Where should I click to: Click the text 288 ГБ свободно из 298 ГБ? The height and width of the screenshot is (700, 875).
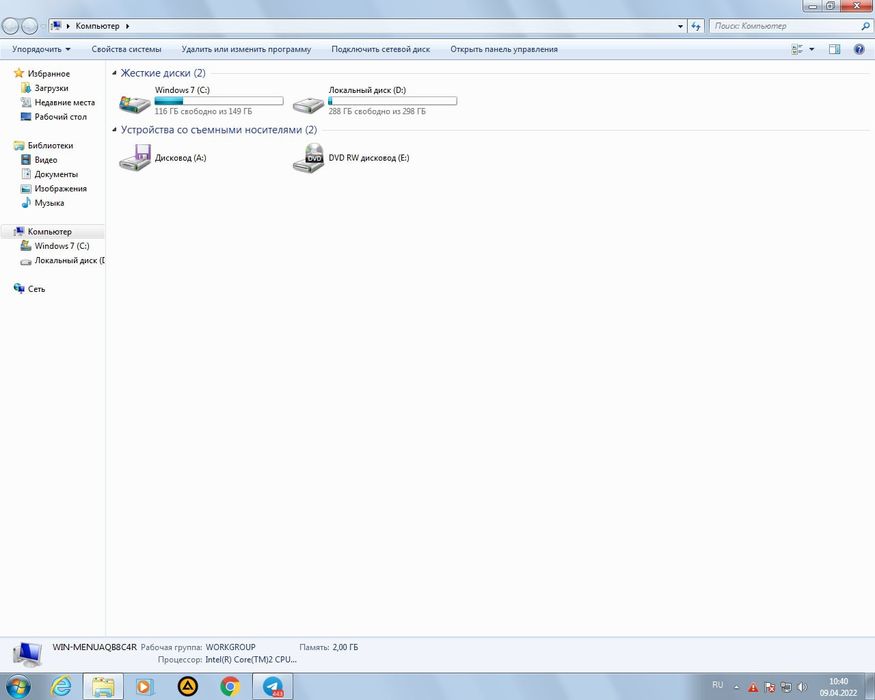pyautogui.click(x=377, y=111)
